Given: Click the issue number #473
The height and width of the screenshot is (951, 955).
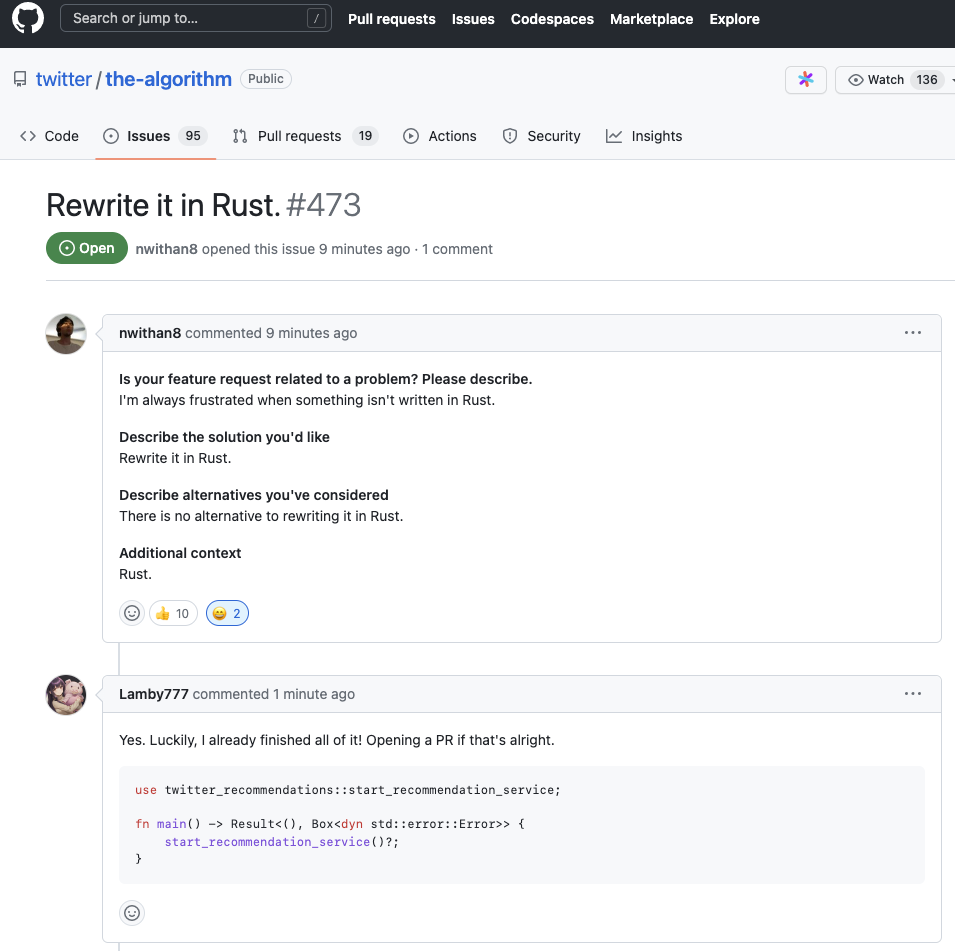Looking at the screenshot, I should click(323, 205).
